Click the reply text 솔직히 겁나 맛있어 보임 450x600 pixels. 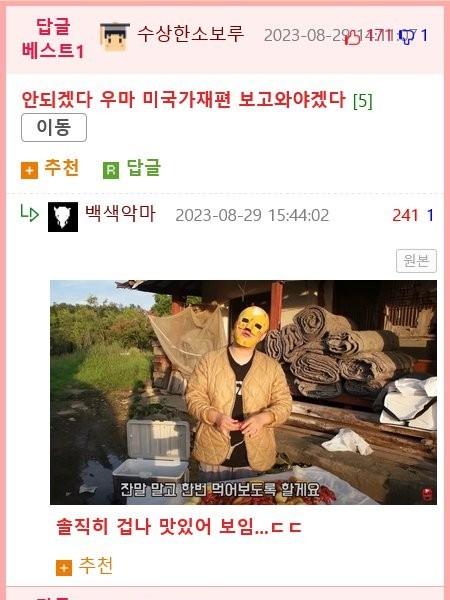[x=178, y=527]
